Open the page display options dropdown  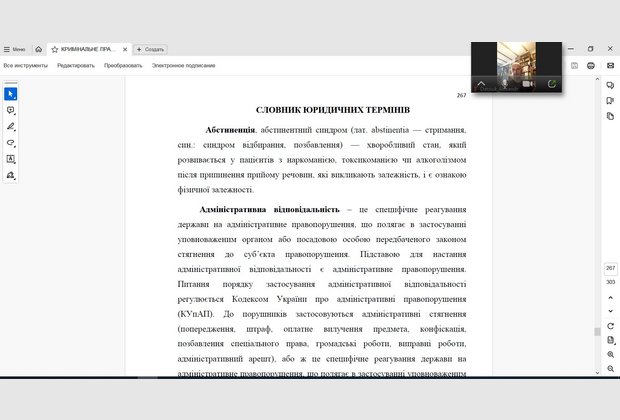(x=610, y=341)
